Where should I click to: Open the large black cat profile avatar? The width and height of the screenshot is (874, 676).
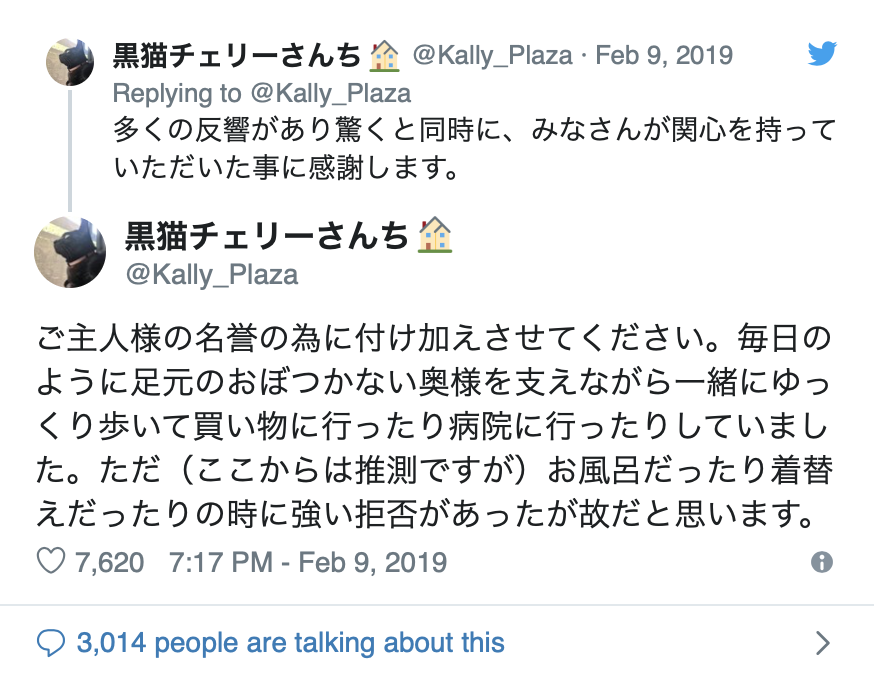point(70,252)
